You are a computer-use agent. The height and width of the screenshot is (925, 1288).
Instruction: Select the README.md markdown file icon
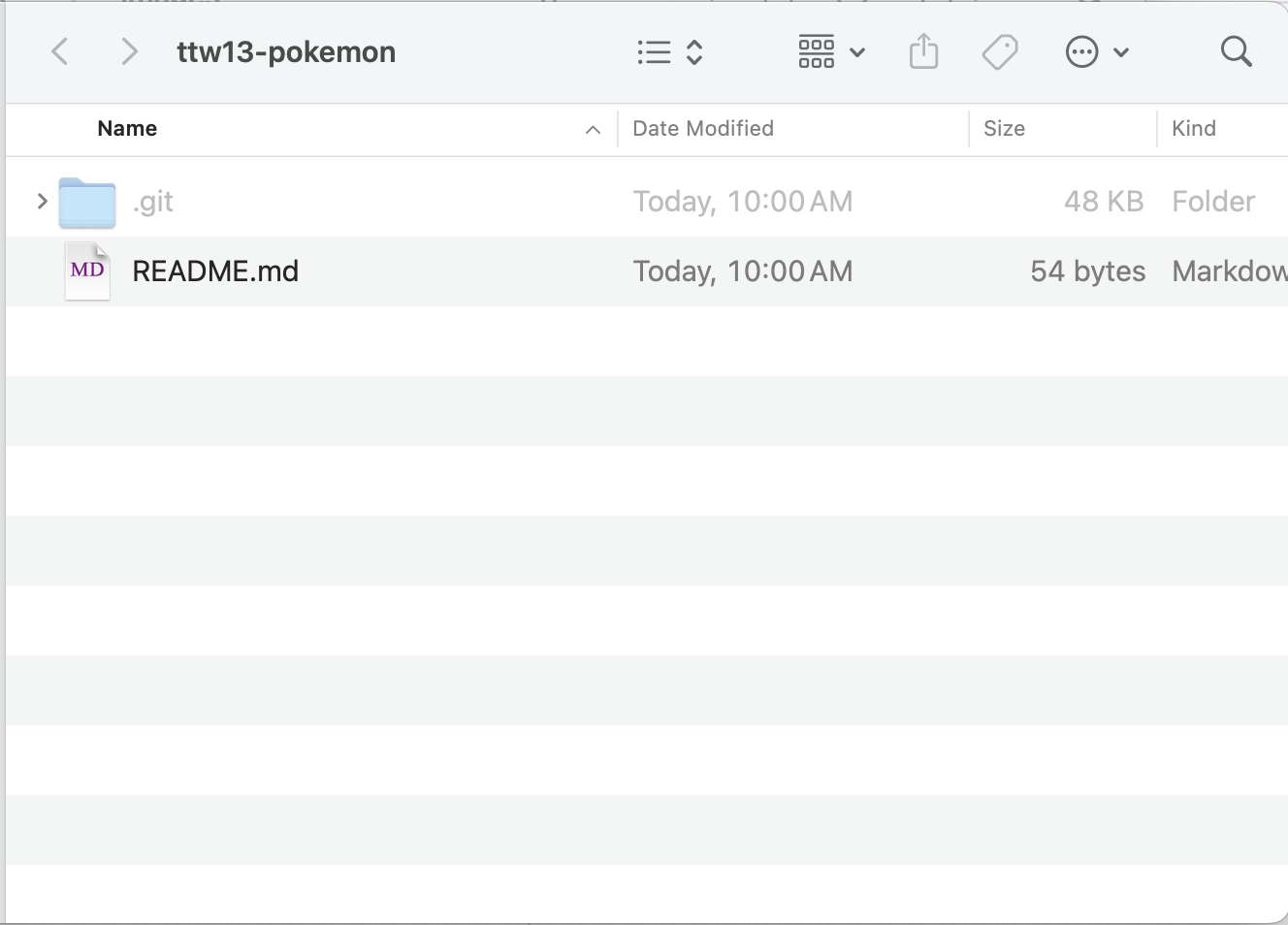click(x=87, y=271)
